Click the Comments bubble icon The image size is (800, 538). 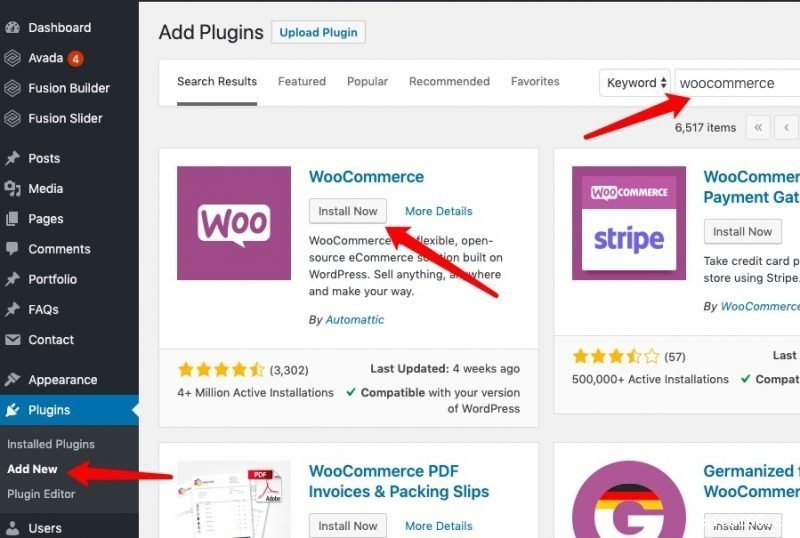coord(12,249)
